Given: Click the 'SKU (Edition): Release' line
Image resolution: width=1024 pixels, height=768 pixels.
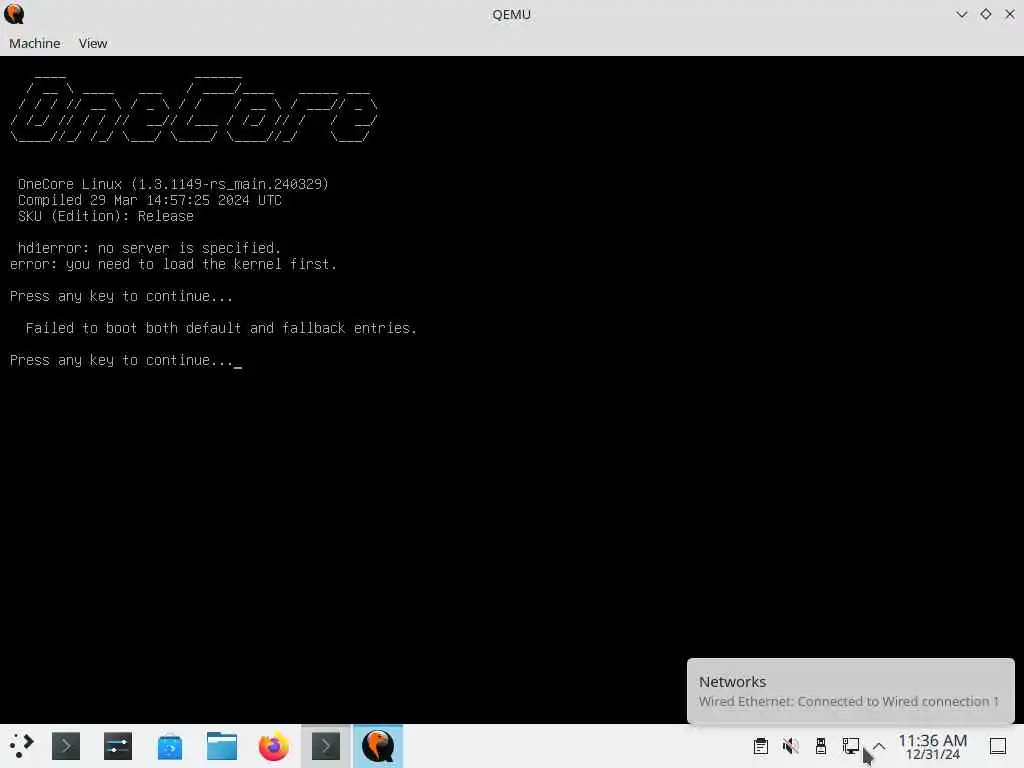Looking at the screenshot, I should [106, 216].
